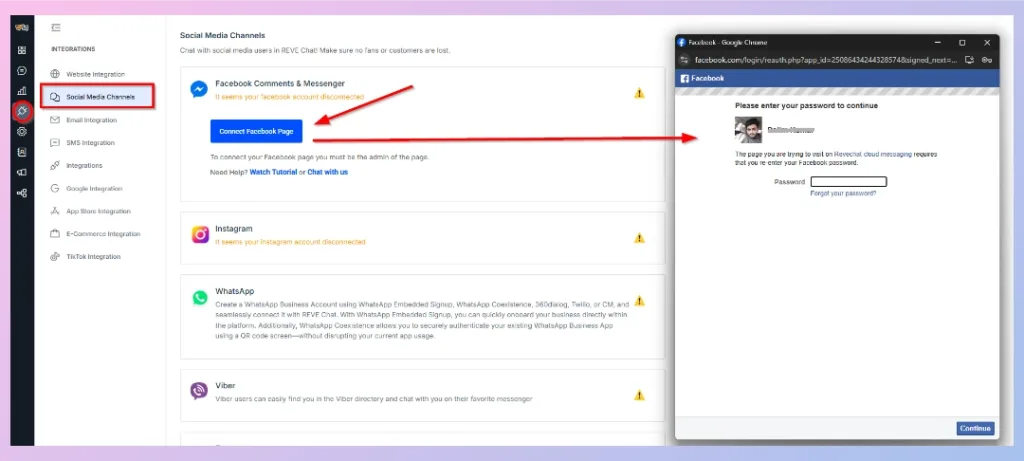Click the warning icon on Instagram card
1024x461 pixels.
point(639,238)
